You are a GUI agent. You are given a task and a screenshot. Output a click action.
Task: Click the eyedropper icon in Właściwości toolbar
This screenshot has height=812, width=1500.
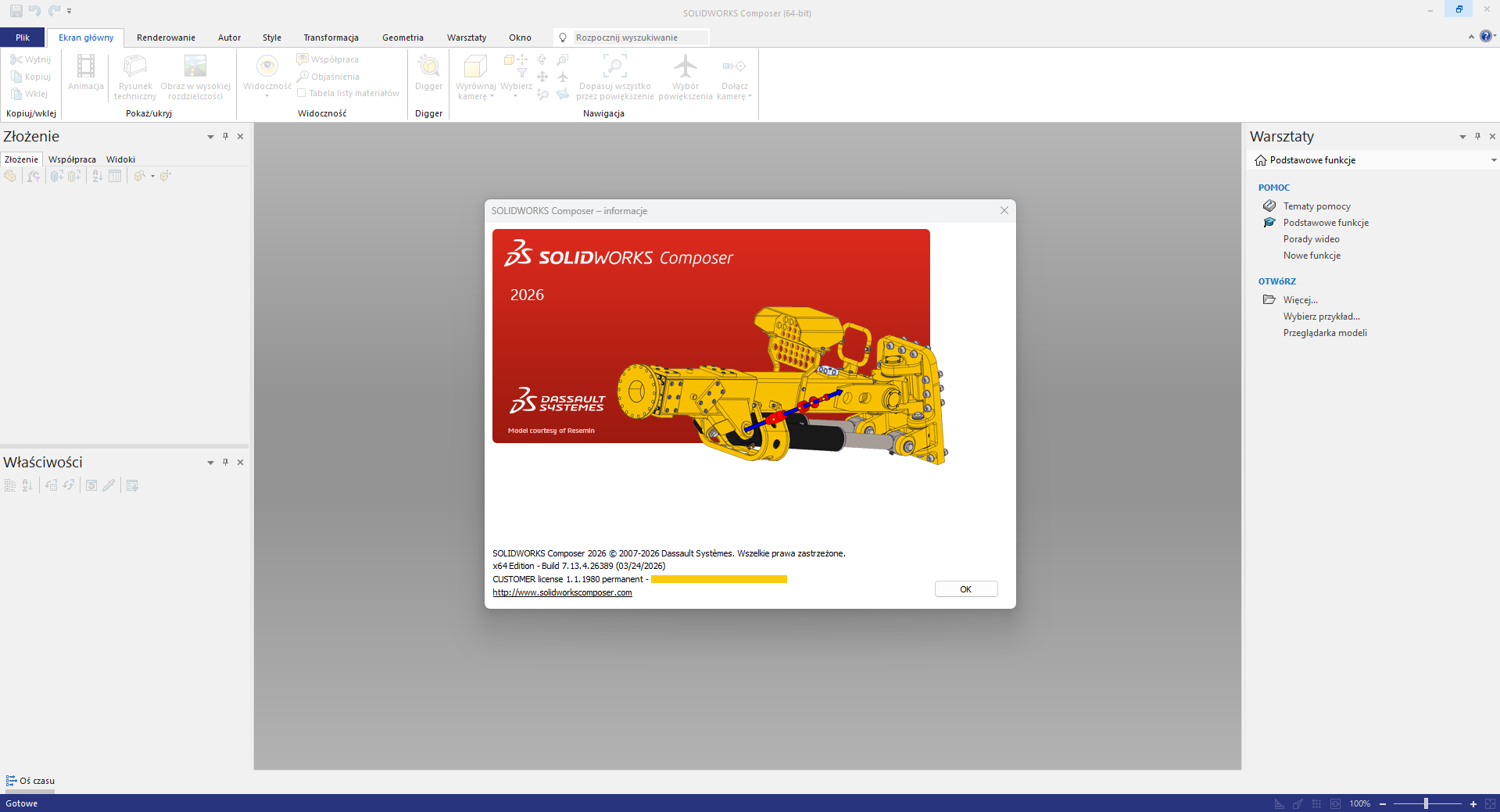click(x=109, y=485)
